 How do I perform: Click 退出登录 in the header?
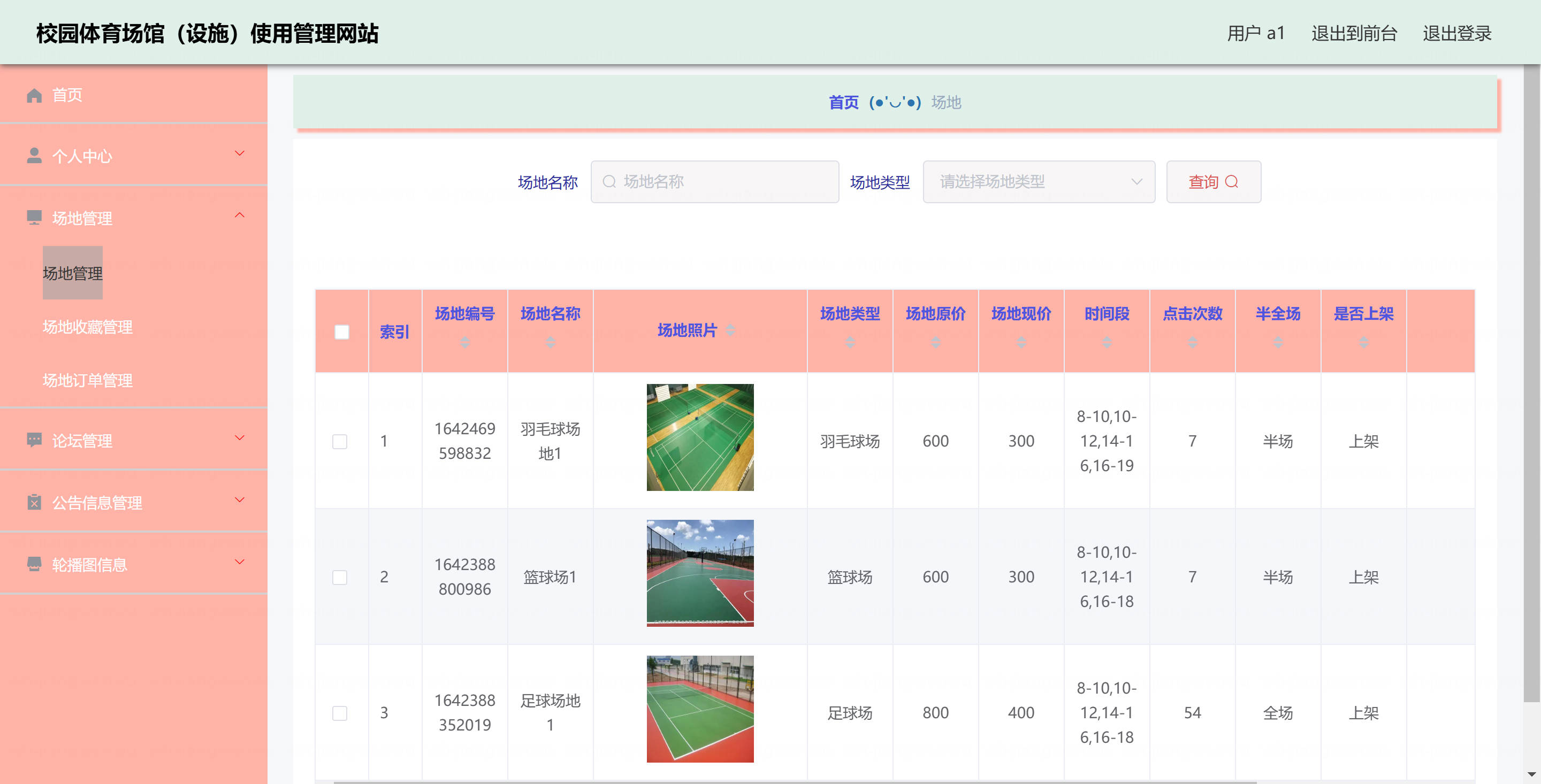pyautogui.click(x=1456, y=33)
